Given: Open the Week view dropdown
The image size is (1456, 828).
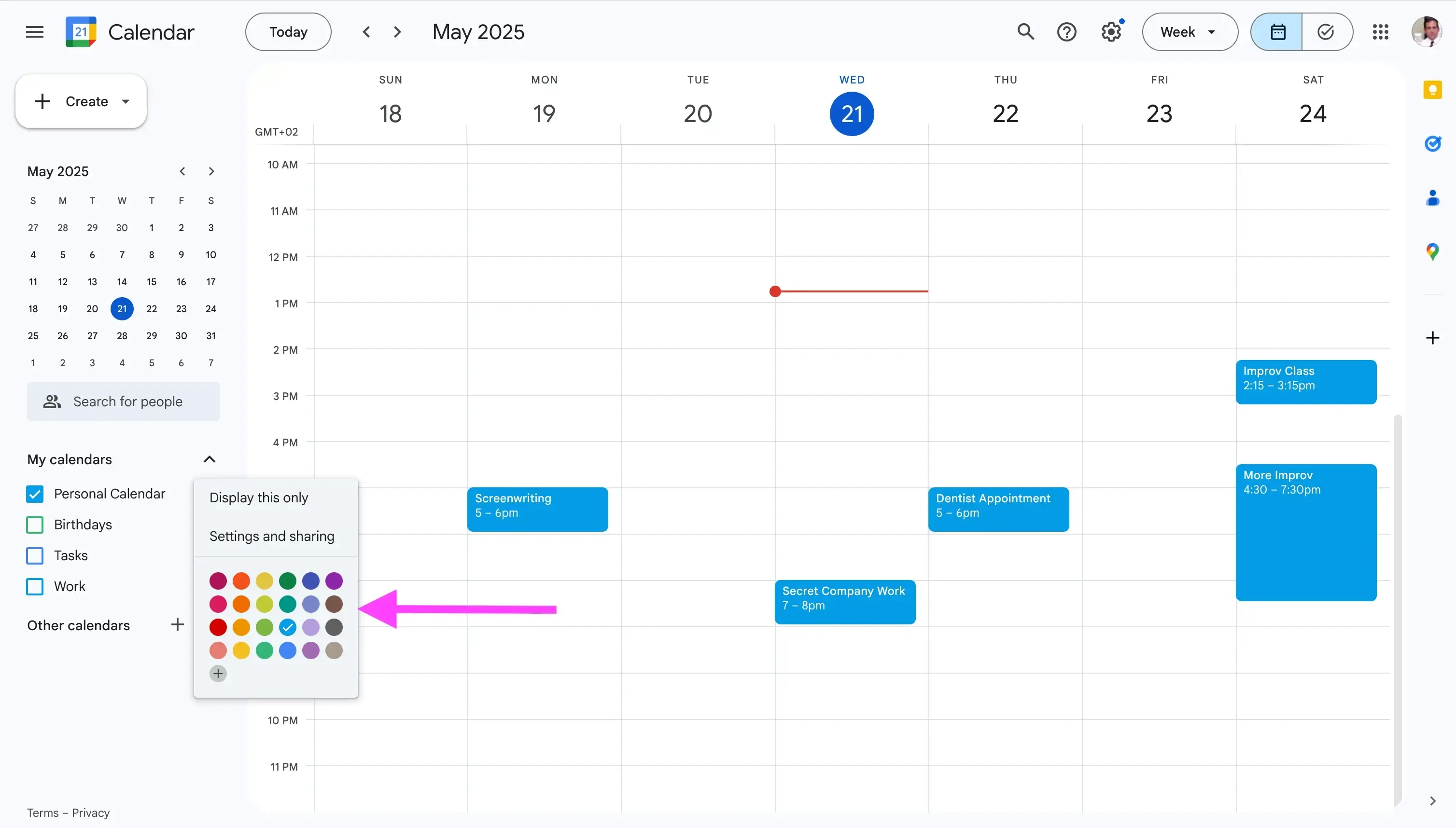Looking at the screenshot, I should (x=1189, y=31).
